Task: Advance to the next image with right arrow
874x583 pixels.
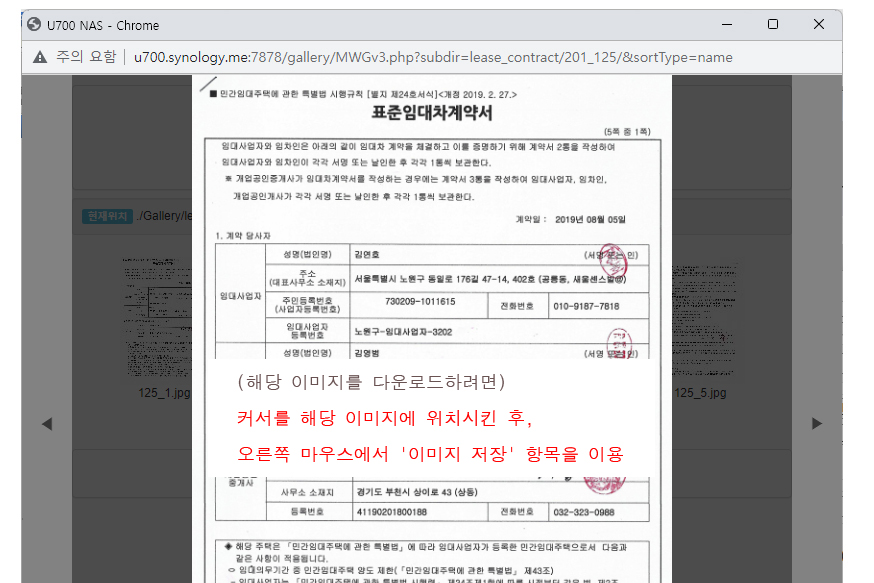Action: (817, 424)
